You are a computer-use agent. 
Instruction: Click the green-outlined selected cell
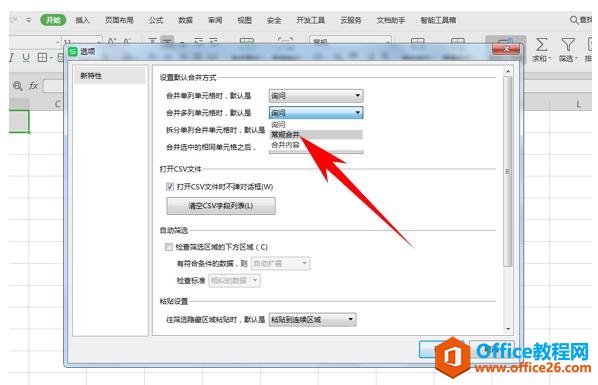pos(19,121)
